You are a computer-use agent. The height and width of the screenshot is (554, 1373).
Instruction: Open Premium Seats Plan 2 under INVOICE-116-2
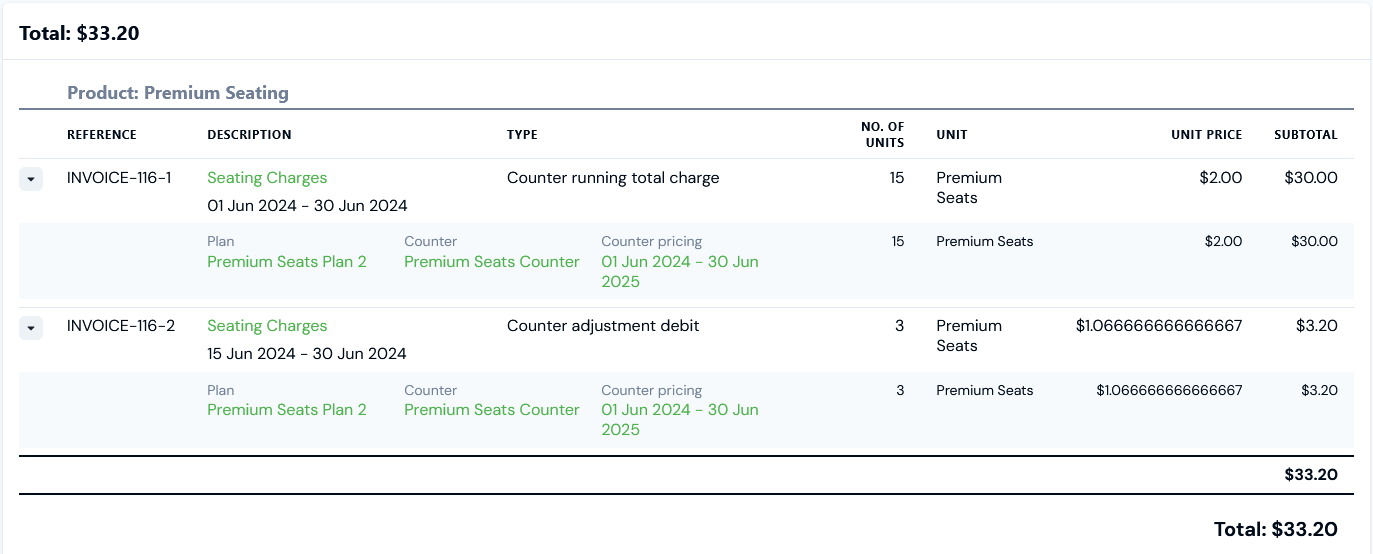point(287,410)
